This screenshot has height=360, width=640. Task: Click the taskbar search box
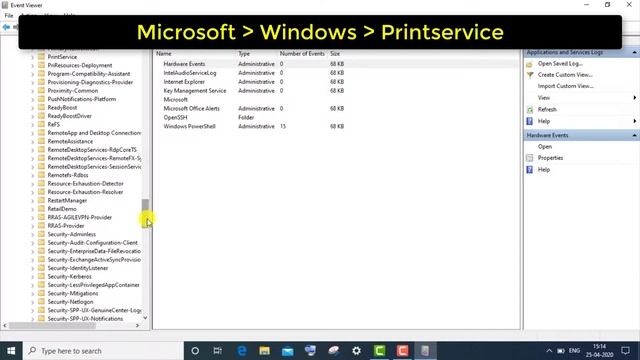coord(103,351)
